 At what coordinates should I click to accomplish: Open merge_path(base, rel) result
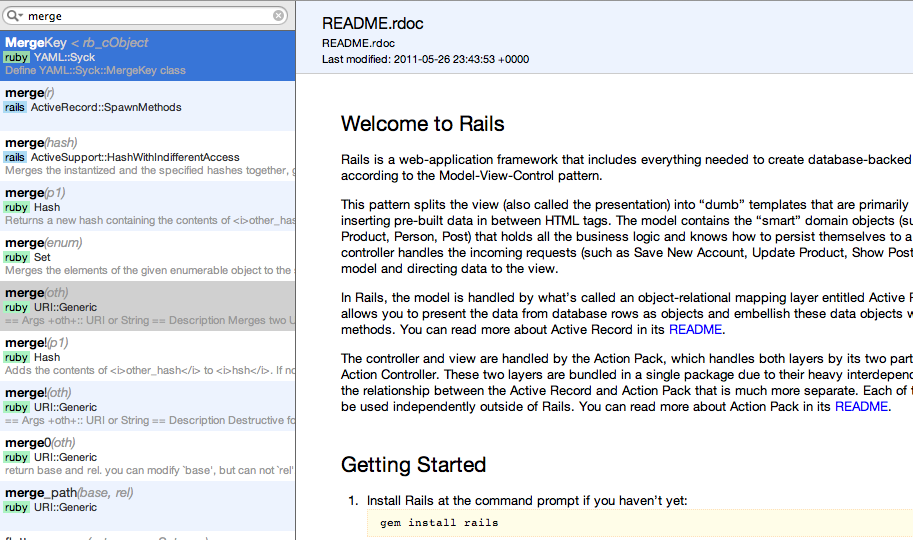pos(147,506)
